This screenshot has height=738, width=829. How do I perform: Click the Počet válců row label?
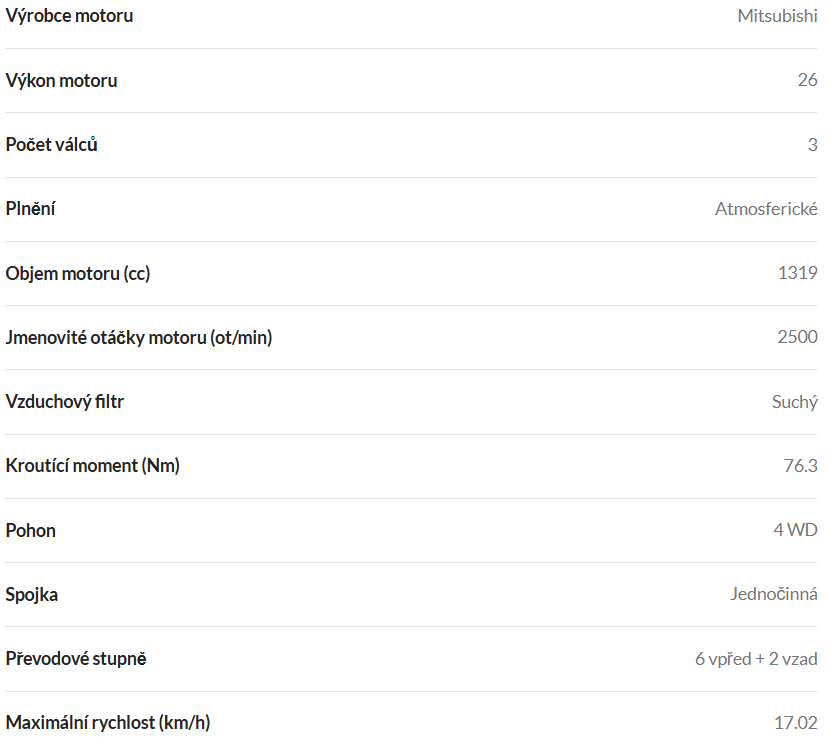tap(51, 145)
